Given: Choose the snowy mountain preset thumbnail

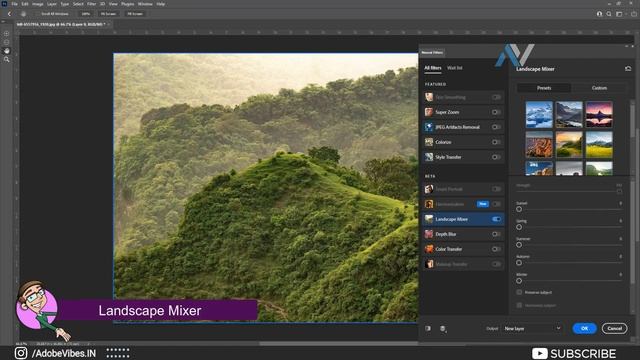Looking at the screenshot, I should [539, 115].
